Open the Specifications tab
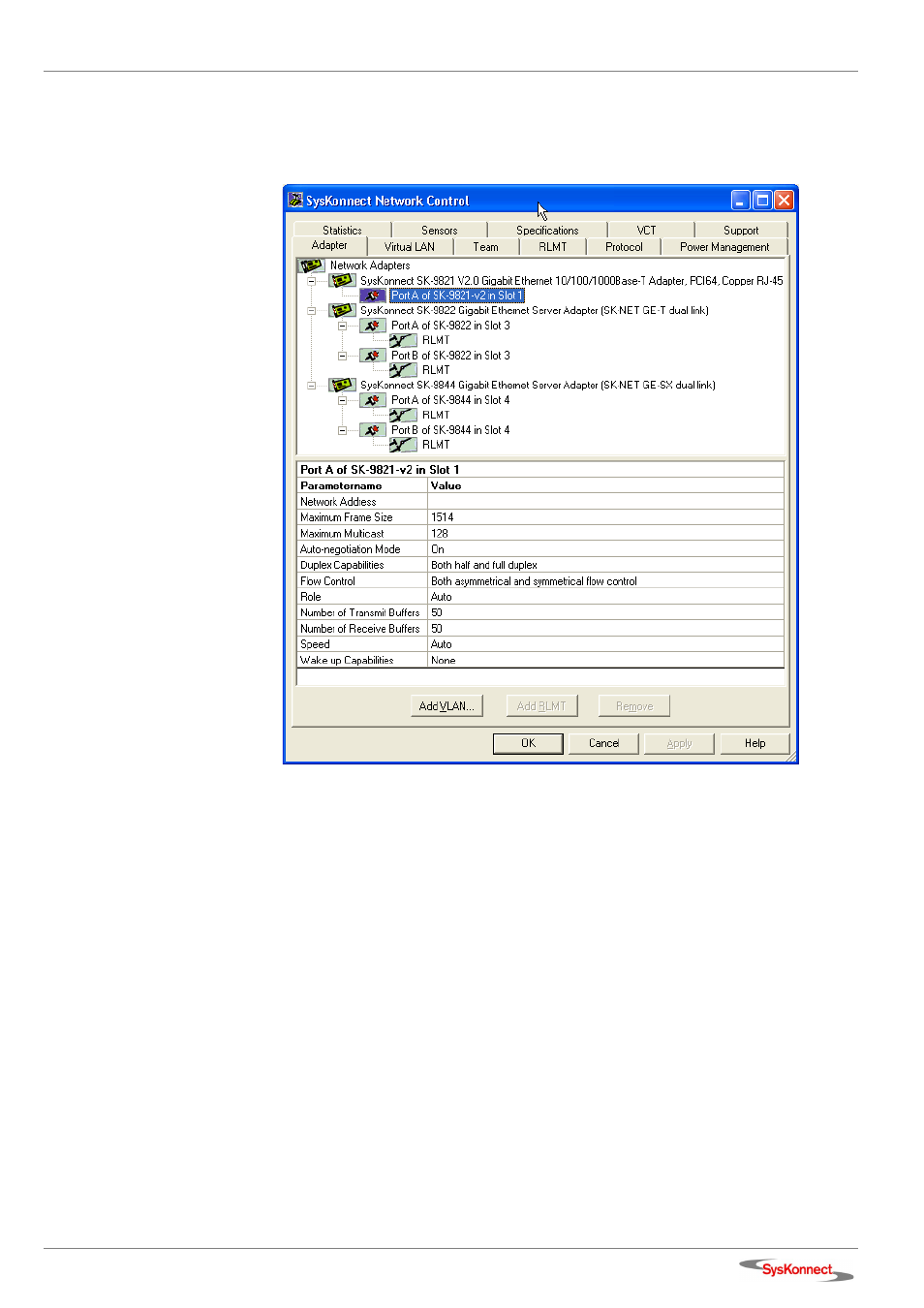 (x=547, y=231)
